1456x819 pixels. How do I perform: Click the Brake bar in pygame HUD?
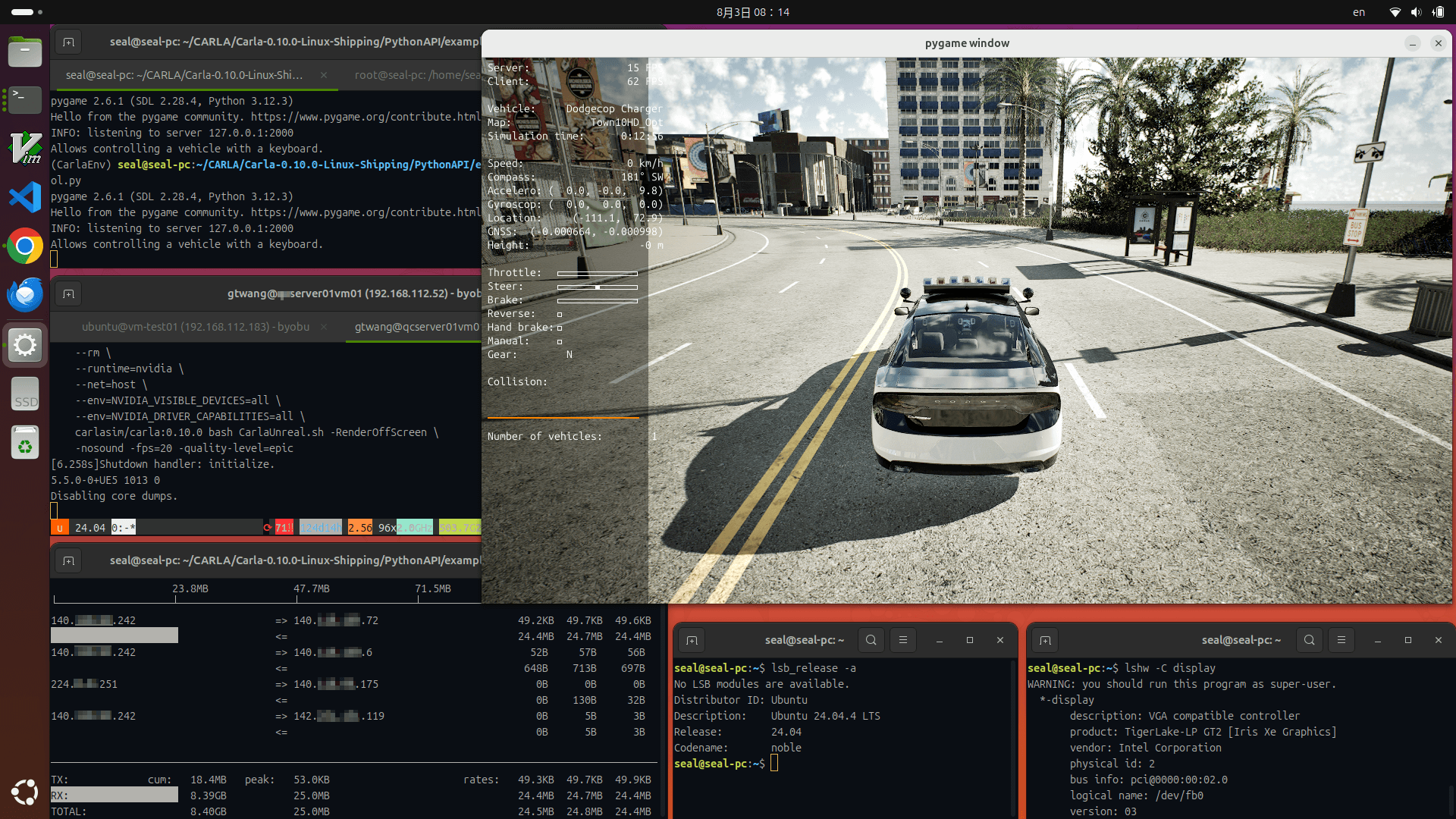pos(598,300)
